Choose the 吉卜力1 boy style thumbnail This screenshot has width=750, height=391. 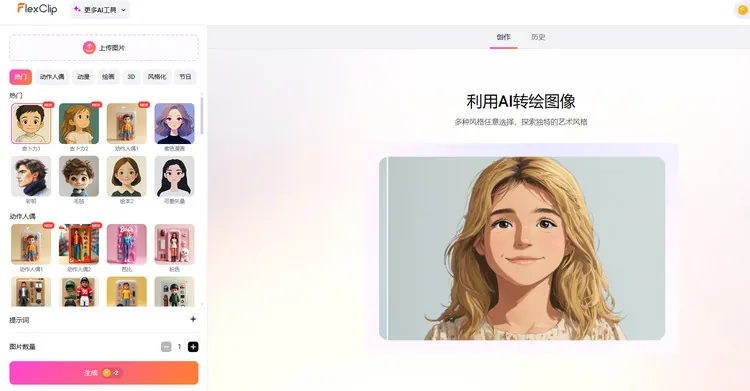(x=31, y=123)
